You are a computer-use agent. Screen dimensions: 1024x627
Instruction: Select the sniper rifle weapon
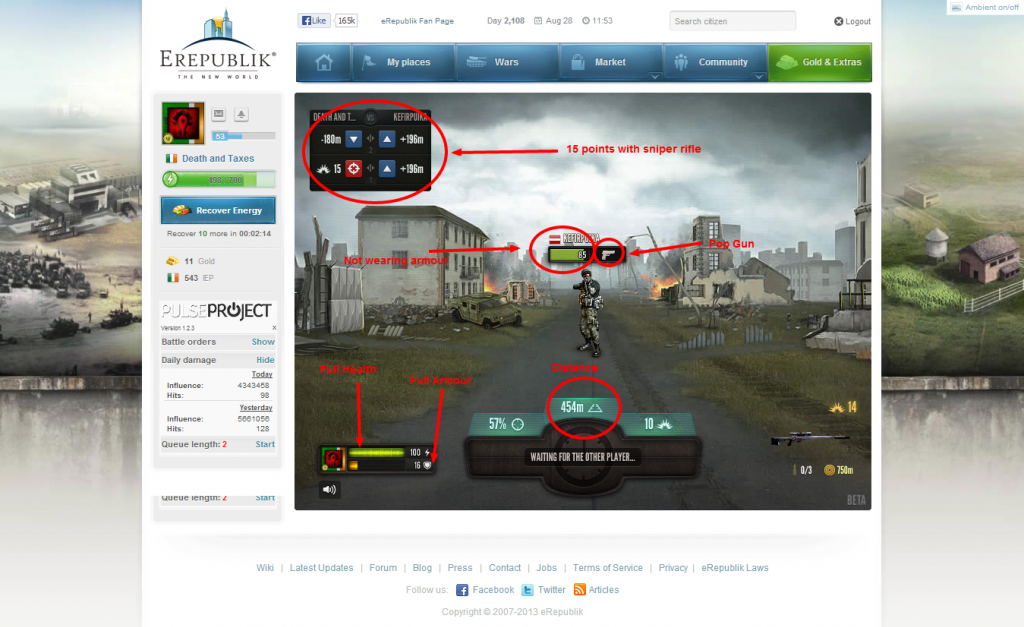(x=809, y=438)
